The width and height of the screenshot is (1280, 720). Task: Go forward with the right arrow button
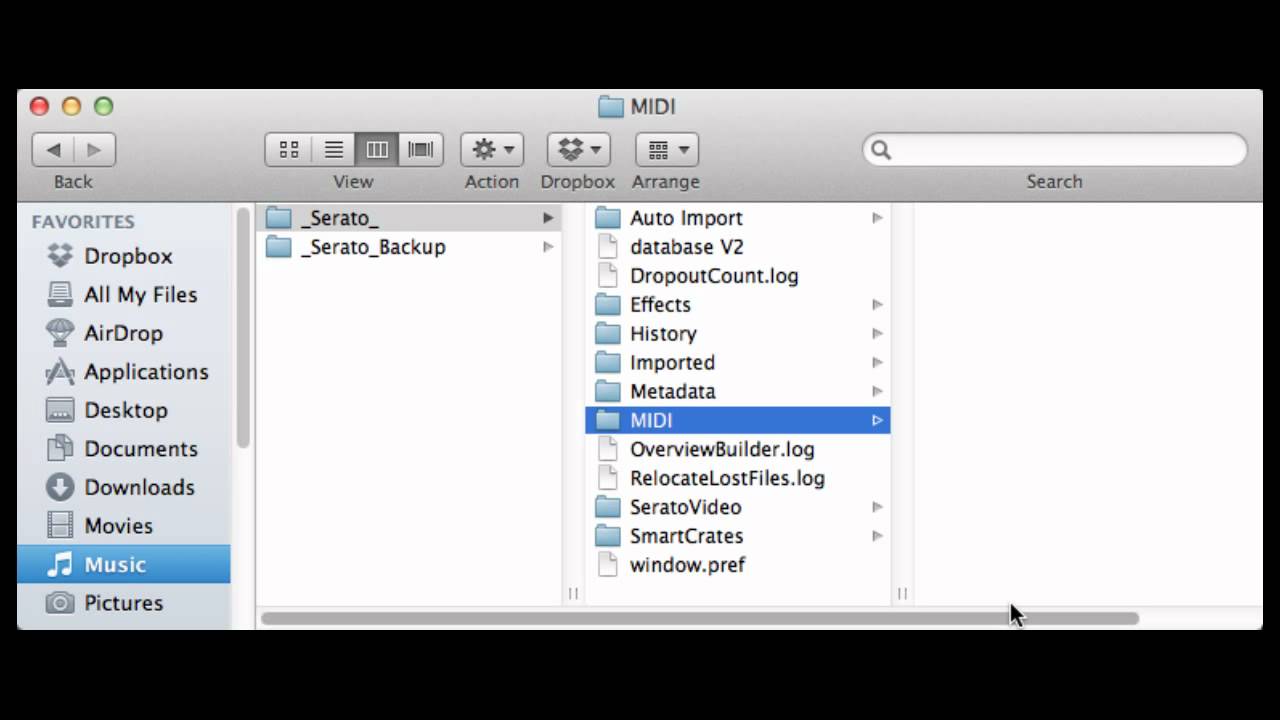click(95, 150)
